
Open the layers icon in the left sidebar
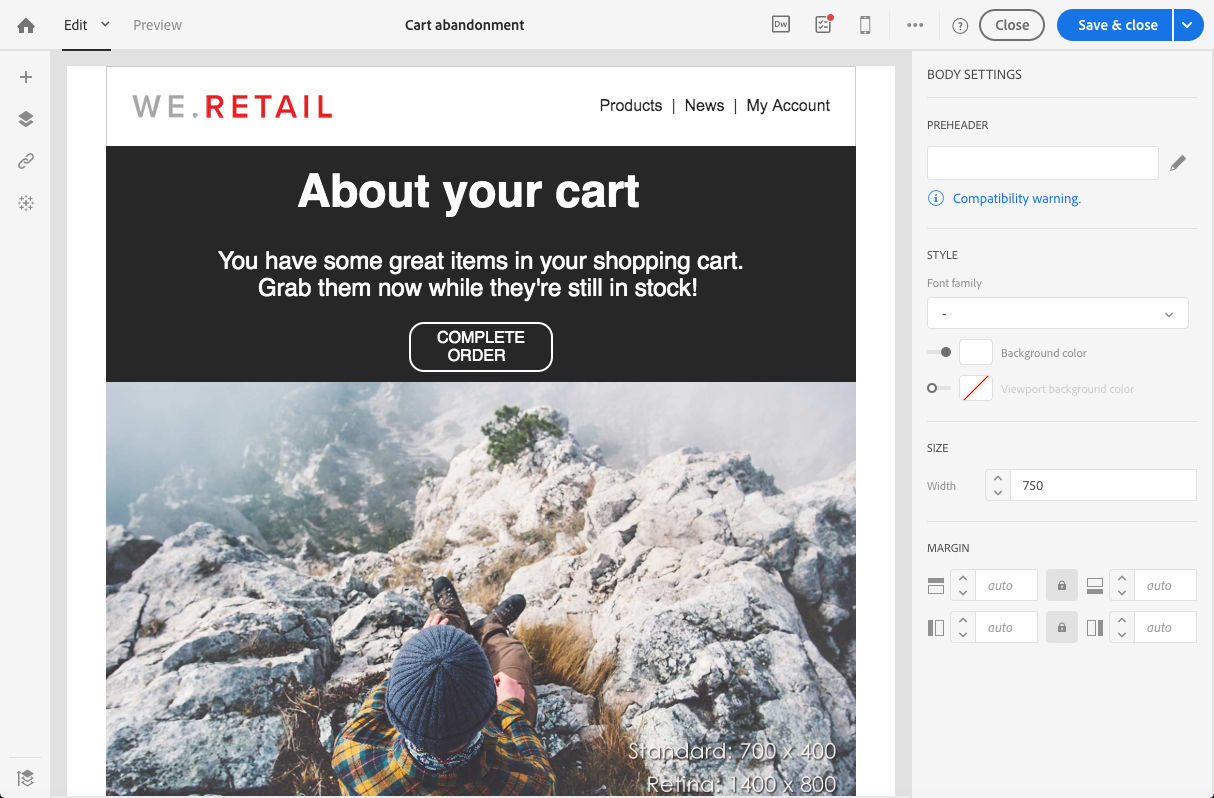(x=26, y=119)
